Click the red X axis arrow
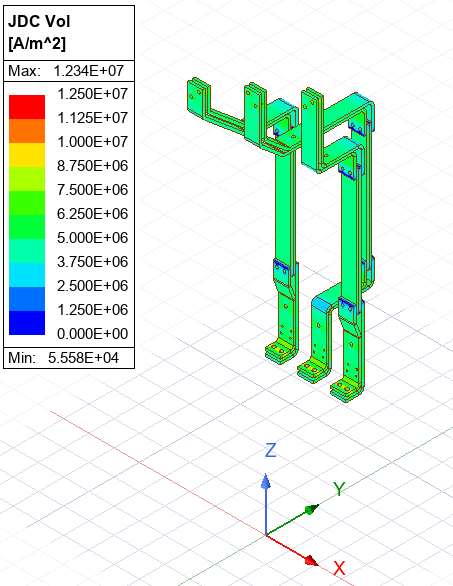Image resolution: width=453 pixels, height=586 pixels. [x=311, y=560]
